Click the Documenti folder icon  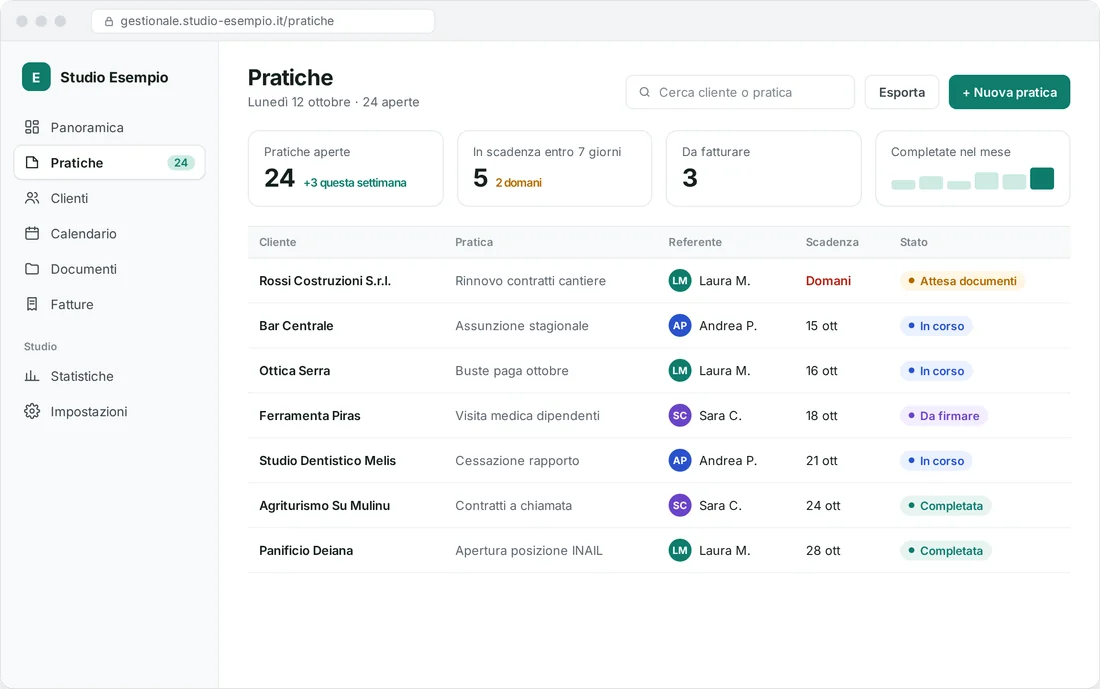point(32,269)
